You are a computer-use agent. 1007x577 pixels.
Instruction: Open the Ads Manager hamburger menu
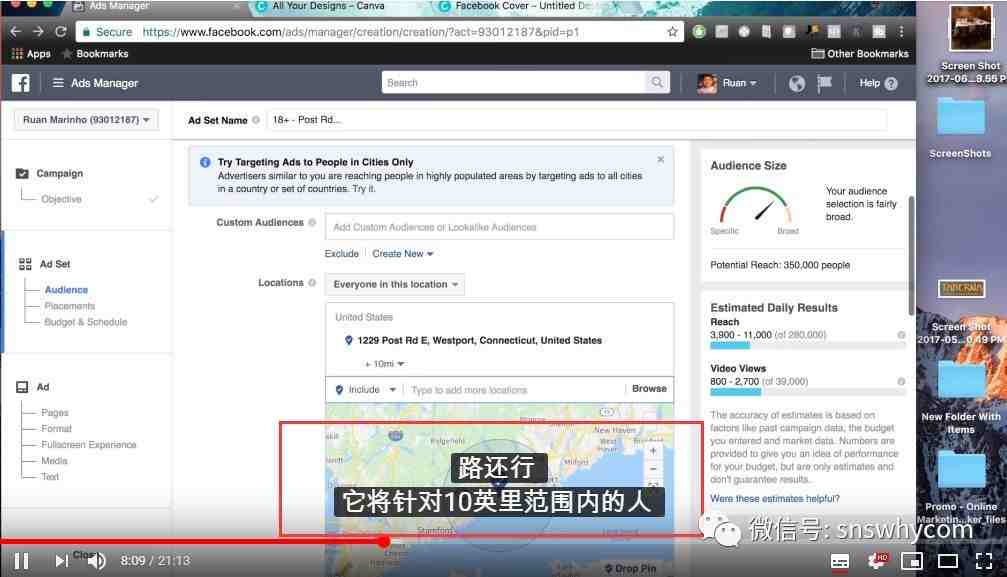click(x=58, y=83)
